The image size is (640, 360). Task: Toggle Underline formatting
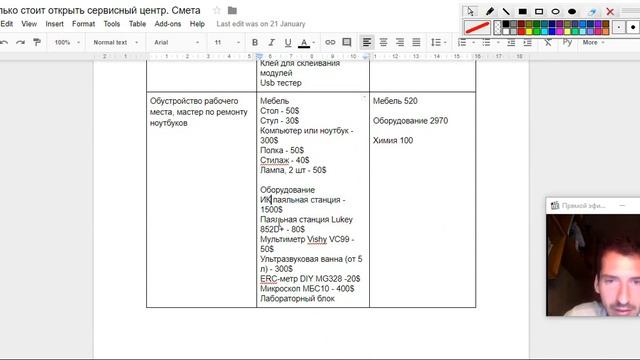288,42
